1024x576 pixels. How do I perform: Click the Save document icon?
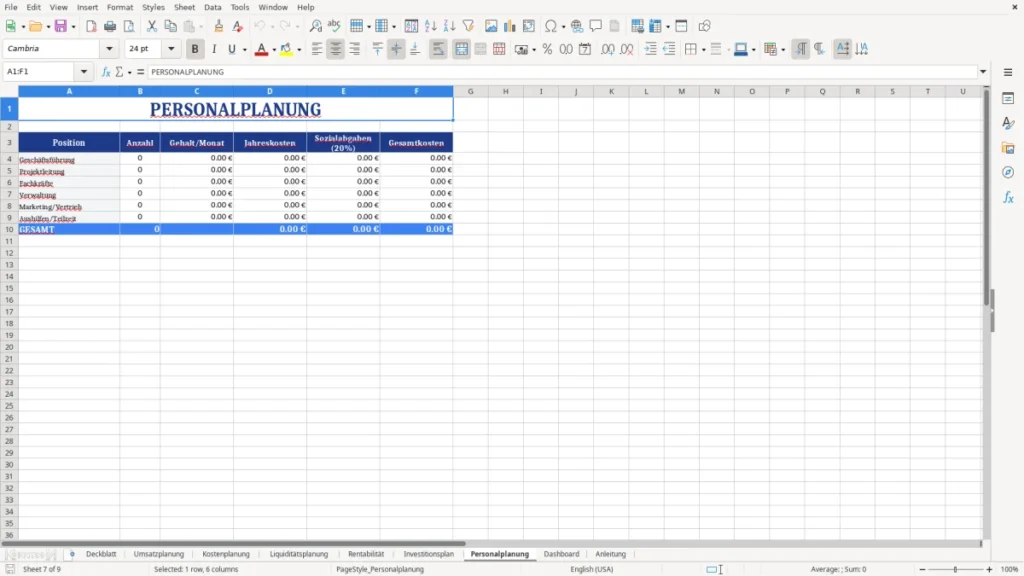(x=61, y=26)
